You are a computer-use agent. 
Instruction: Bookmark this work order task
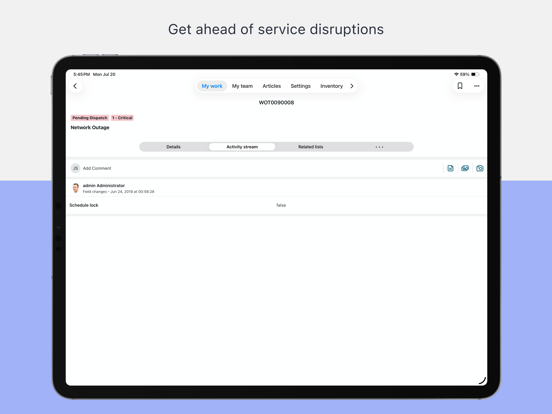pos(460,86)
